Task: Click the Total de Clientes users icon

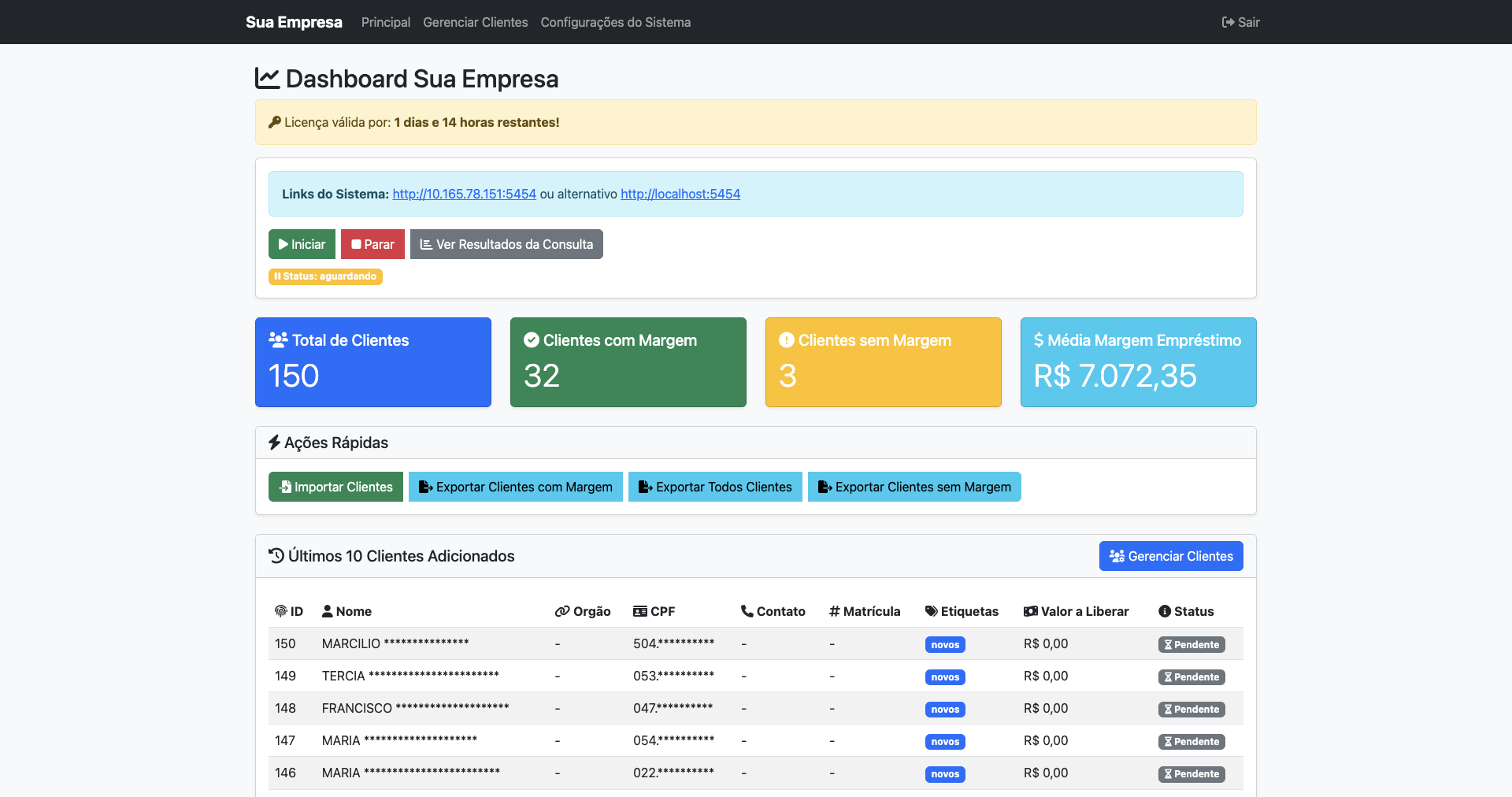Action: click(278, 340)
